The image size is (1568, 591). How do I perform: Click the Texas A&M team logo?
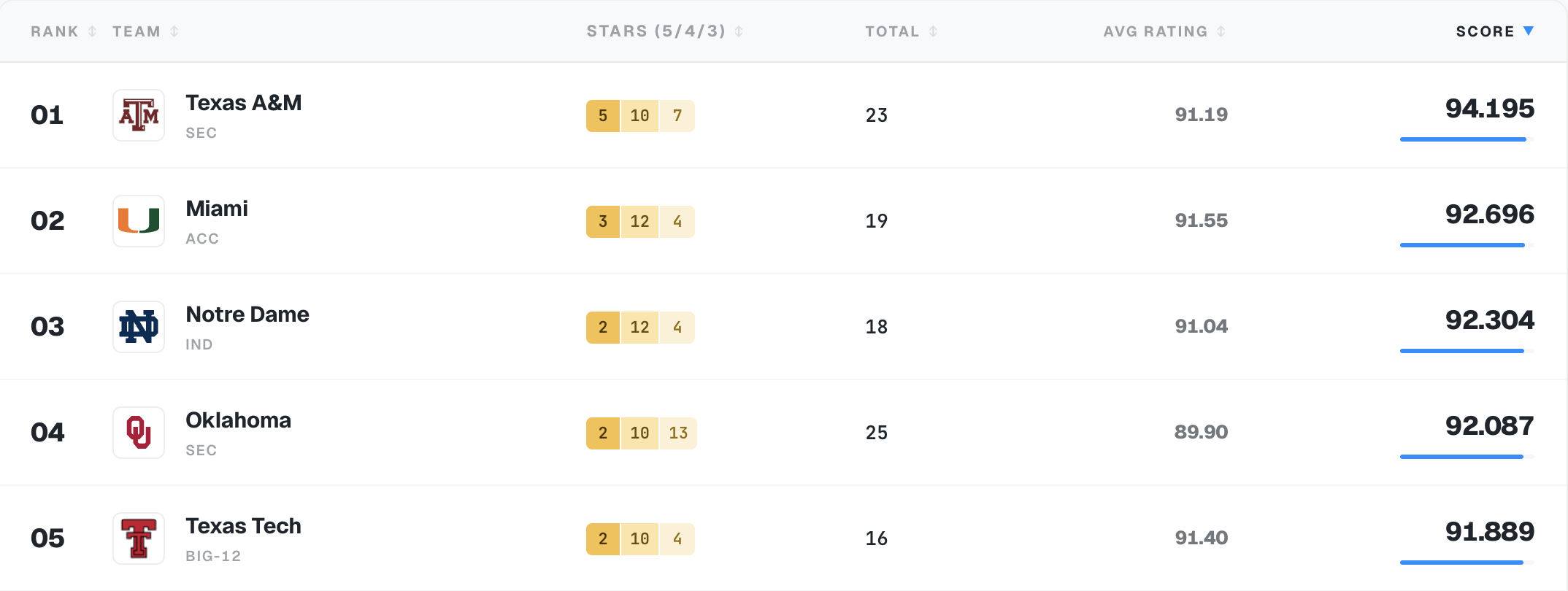139,115
